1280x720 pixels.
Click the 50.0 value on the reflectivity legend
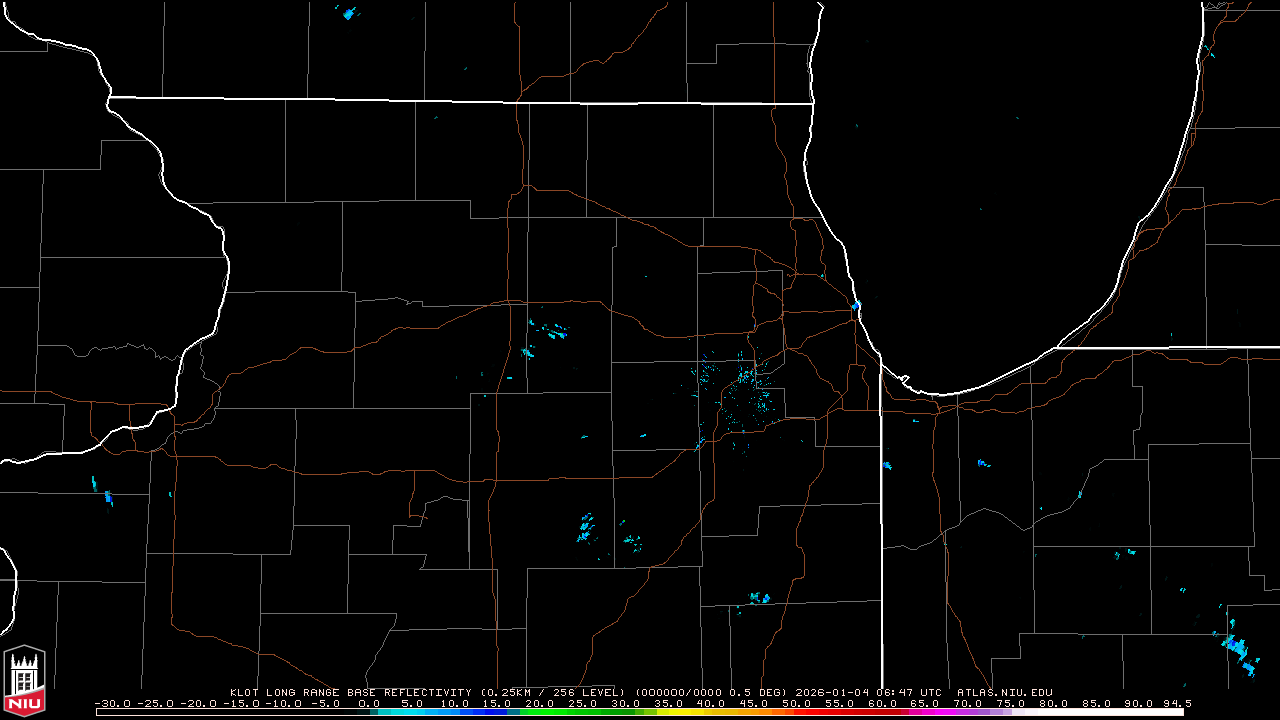[797, 703]
